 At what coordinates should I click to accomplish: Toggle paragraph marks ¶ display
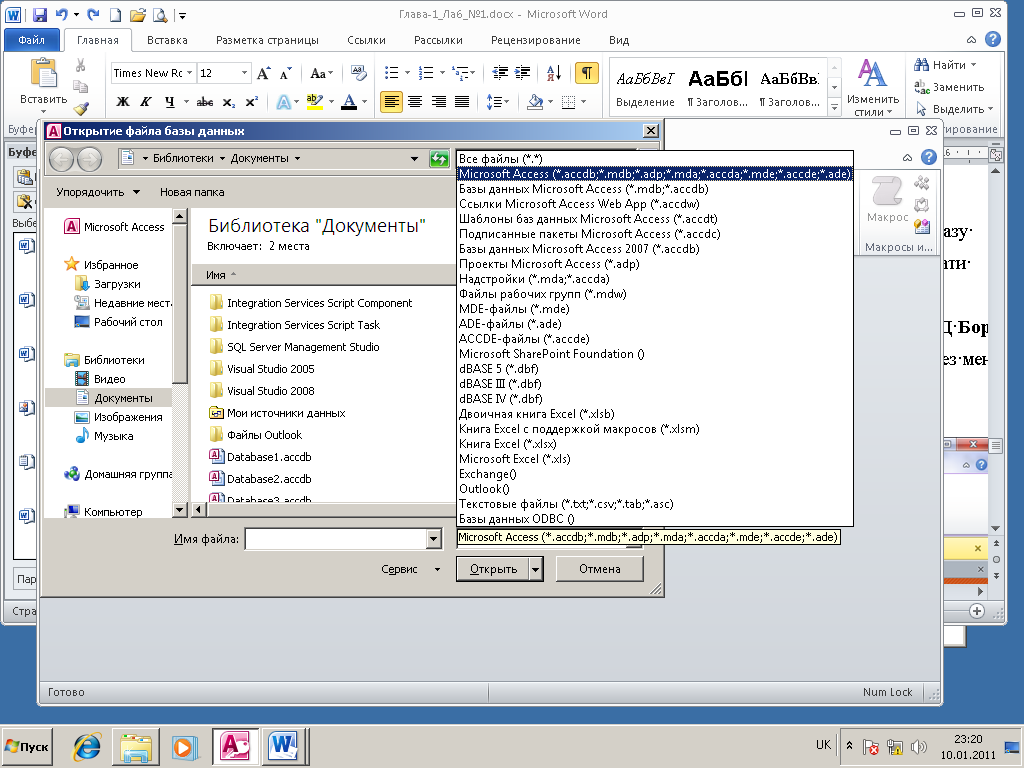coord(586,72)
